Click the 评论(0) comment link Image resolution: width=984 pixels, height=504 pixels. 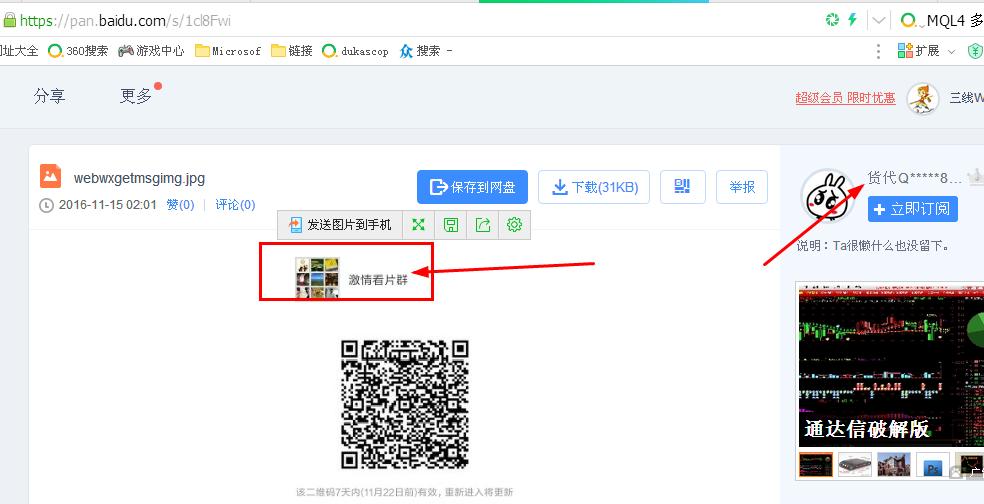(235, 205)
